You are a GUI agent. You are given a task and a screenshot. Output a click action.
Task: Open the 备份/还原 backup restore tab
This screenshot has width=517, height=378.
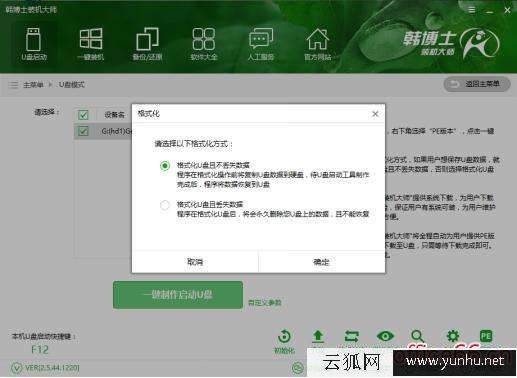coord(147,44)
